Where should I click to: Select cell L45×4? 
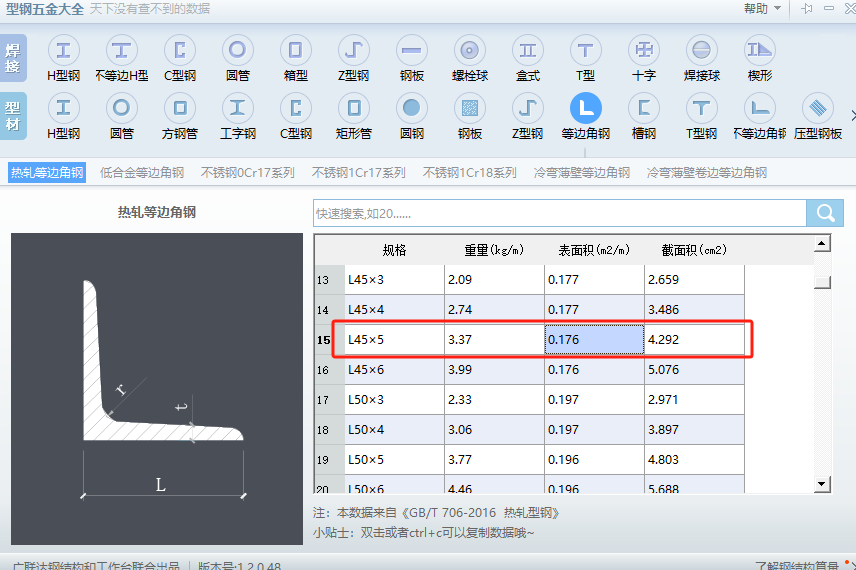coord(394,310)
